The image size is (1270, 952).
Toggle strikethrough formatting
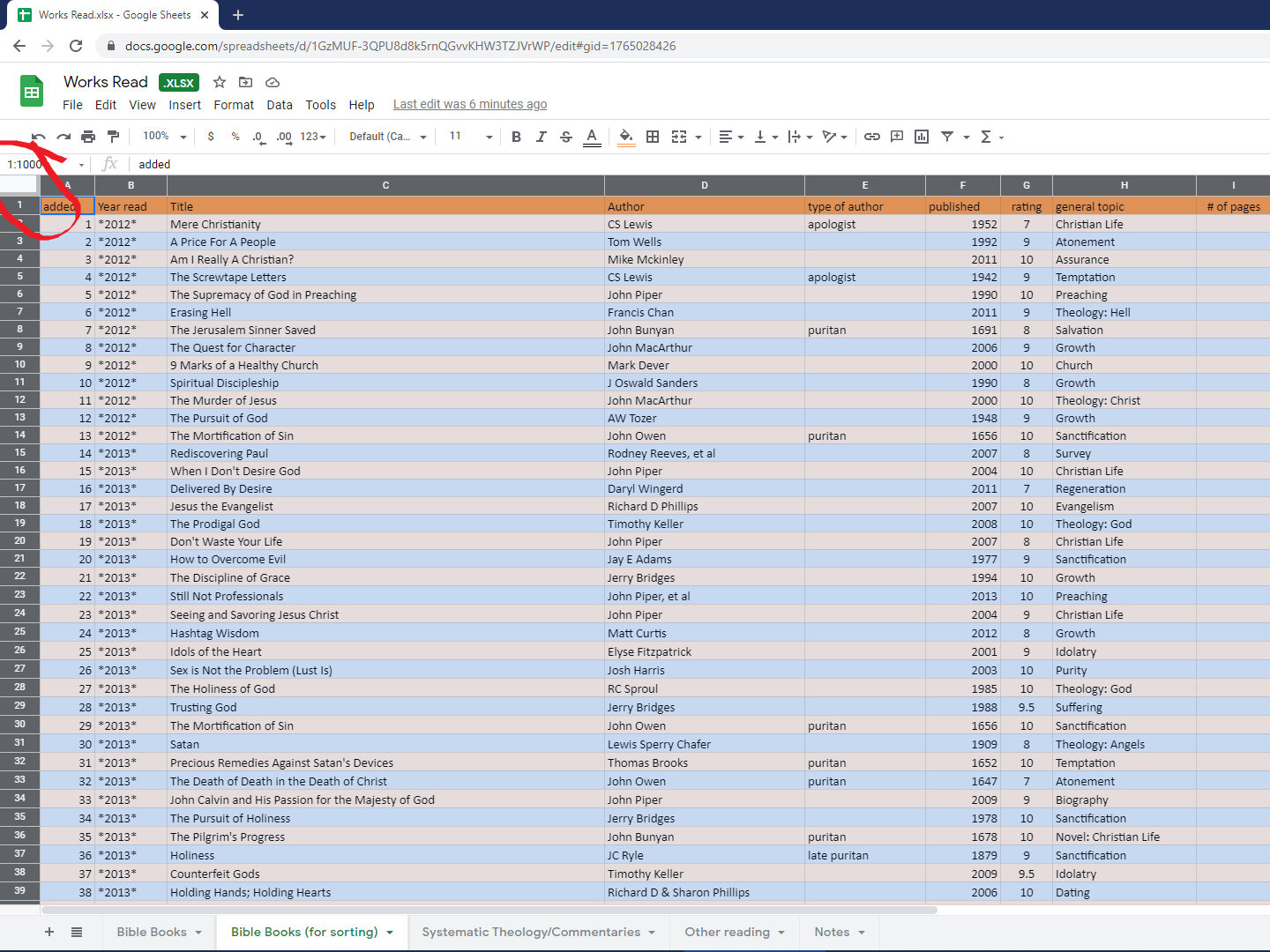566,137
